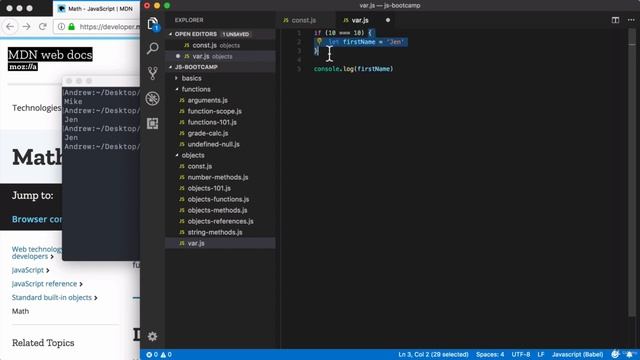Click browser back arrow in MDN window
The width and height of the screenshot is (640, 360).
pyautogui.click(x=10, y=27)
